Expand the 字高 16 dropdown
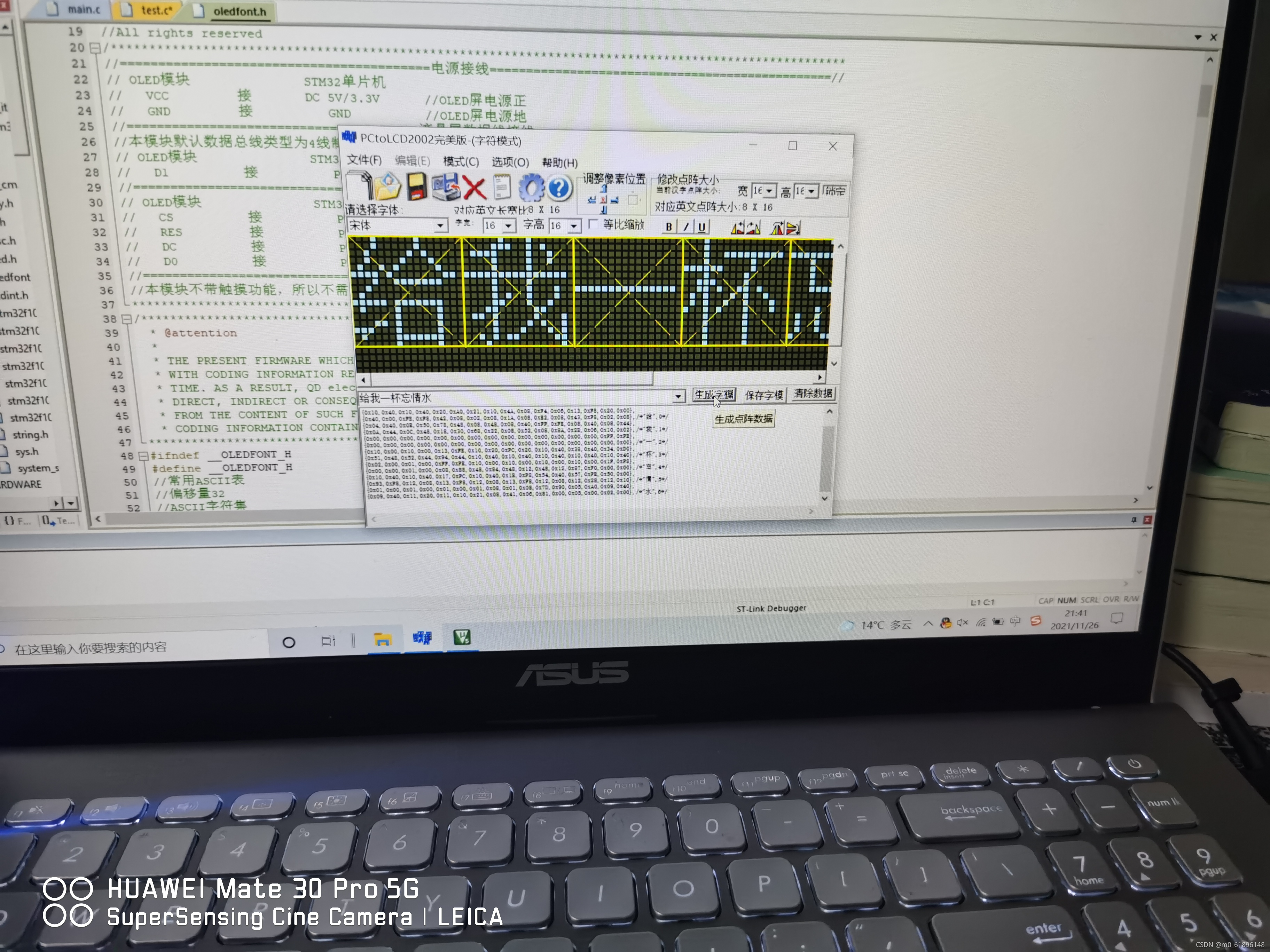 click(x=574, y=226)
